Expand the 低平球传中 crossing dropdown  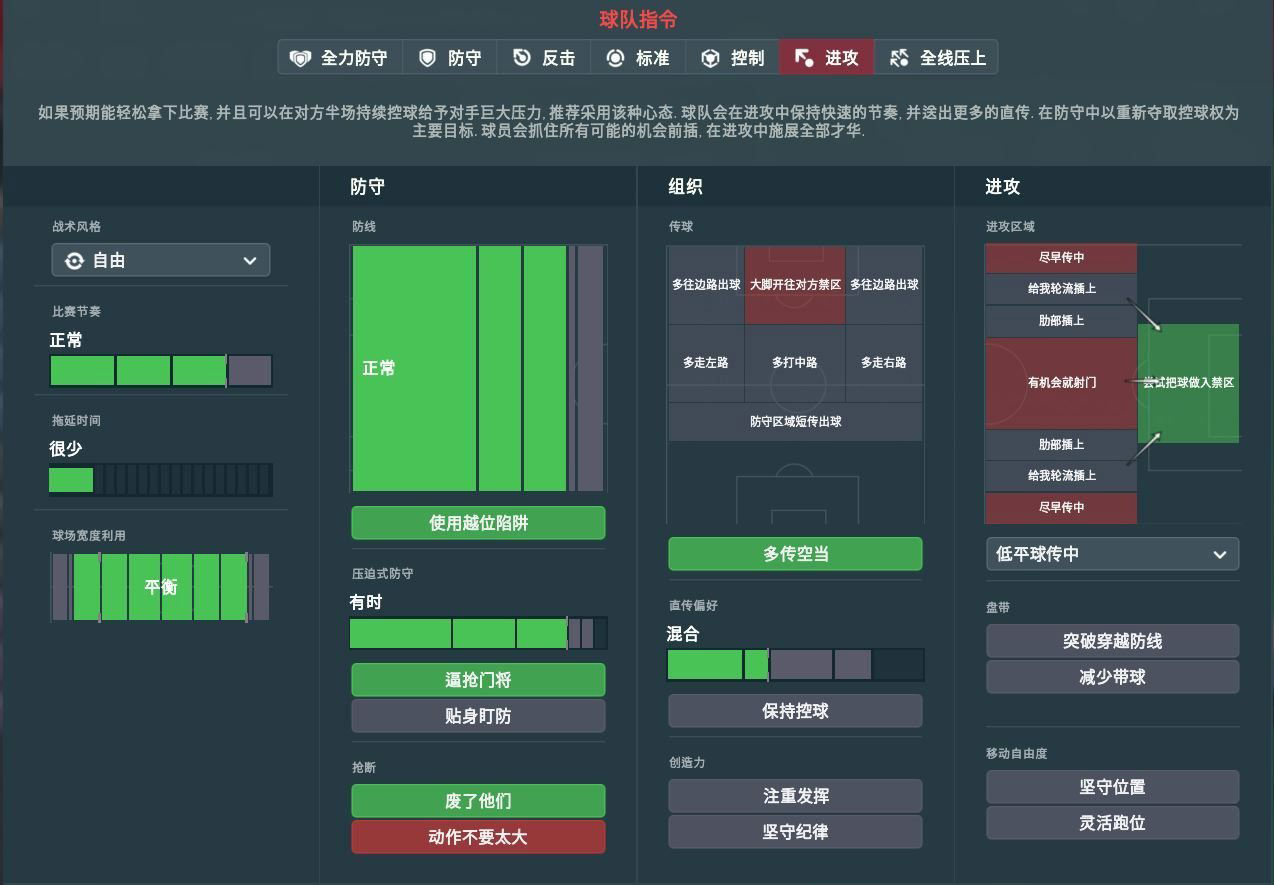(x=1113, y=554)
